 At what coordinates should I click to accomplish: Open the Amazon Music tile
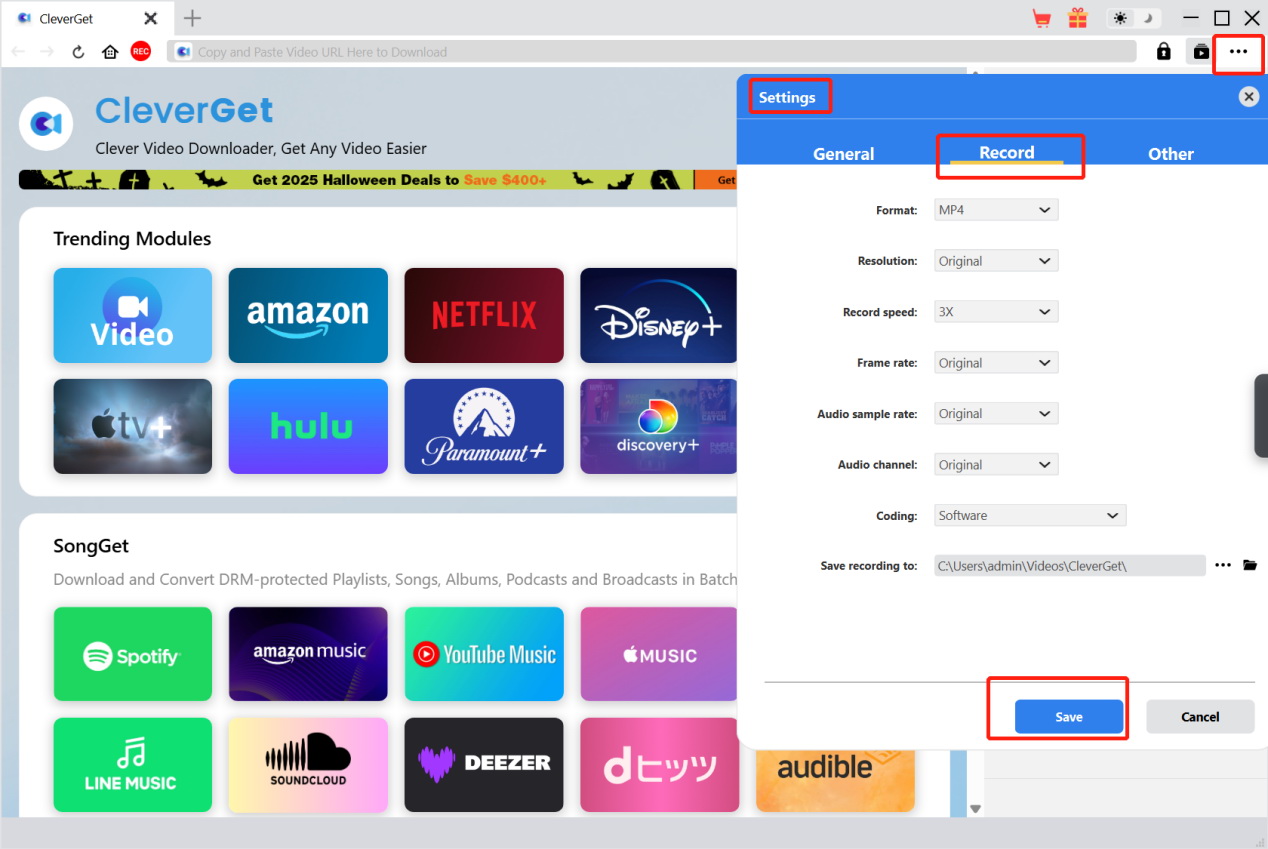308,654
